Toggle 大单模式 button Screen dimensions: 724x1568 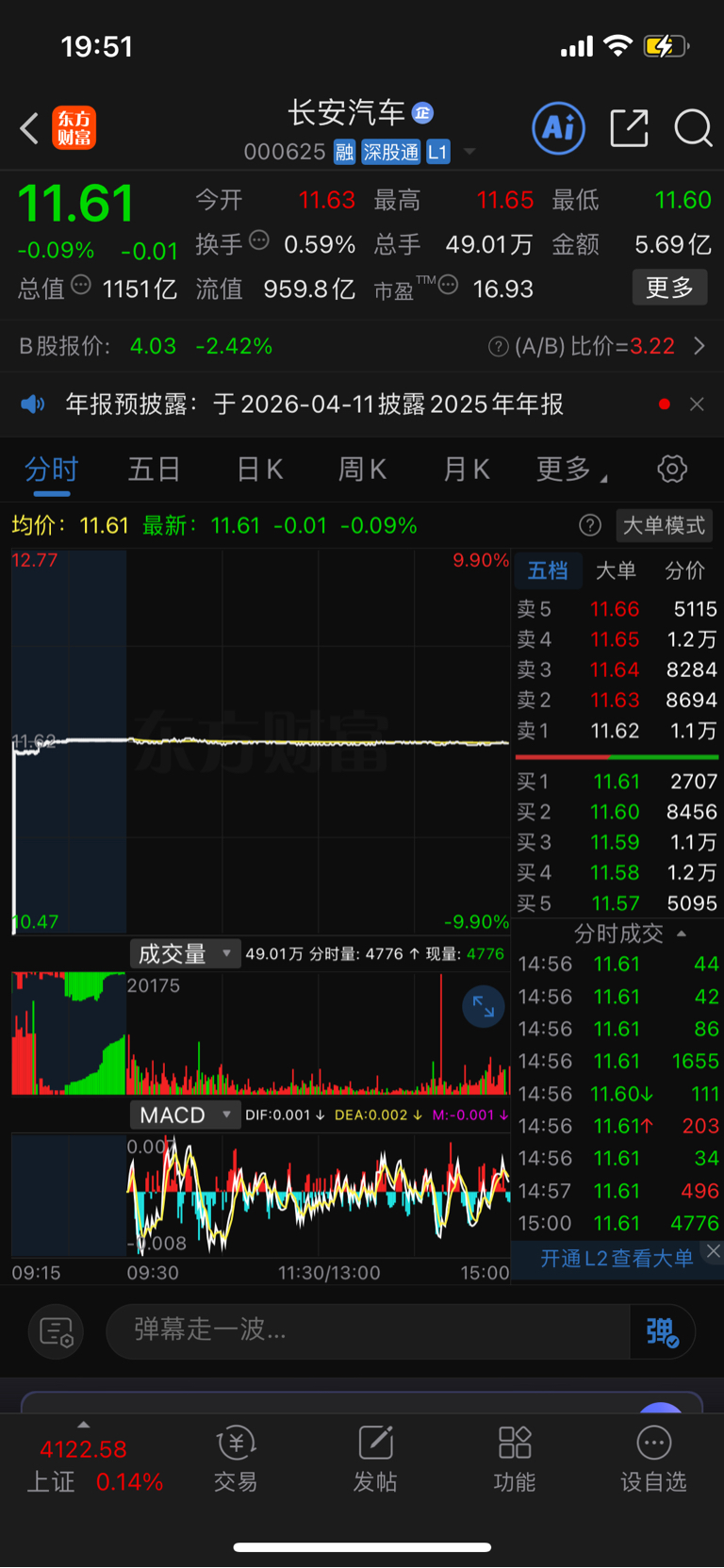click(x=664, y=525)
